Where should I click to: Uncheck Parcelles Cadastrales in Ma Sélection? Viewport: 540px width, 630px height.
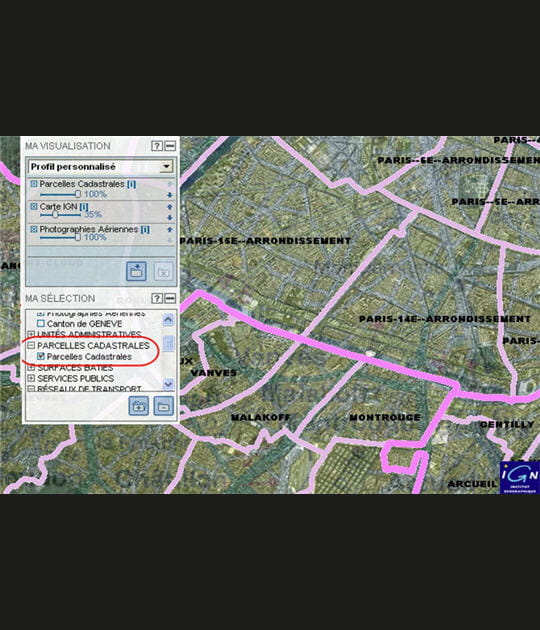point(41,356)
